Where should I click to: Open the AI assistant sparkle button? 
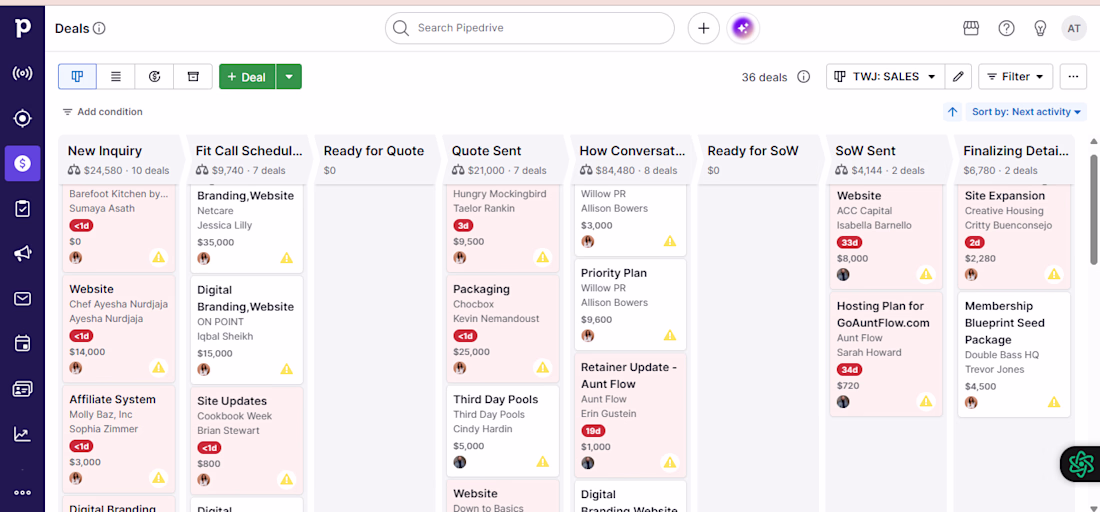point(743,28)
